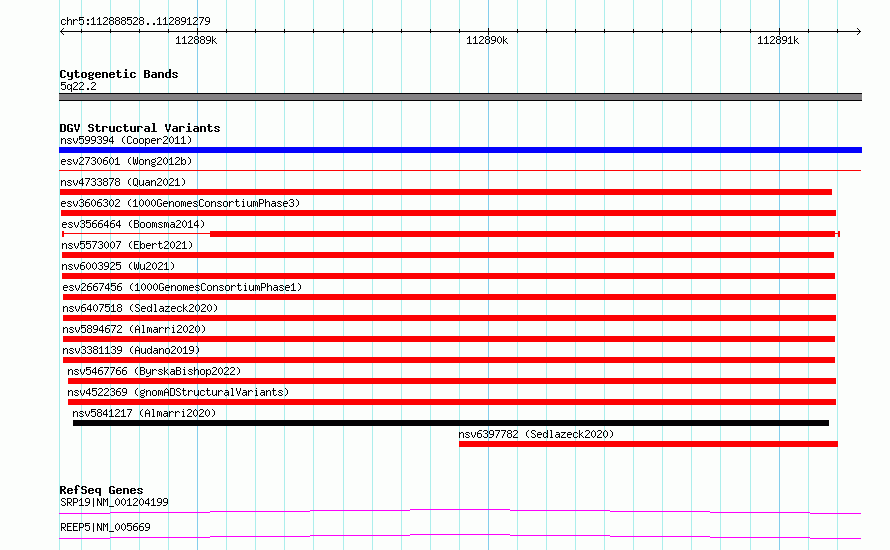Select the red nsv4522369 variant bar
This screenshot has height=550, width=890.
coord(452,402)
